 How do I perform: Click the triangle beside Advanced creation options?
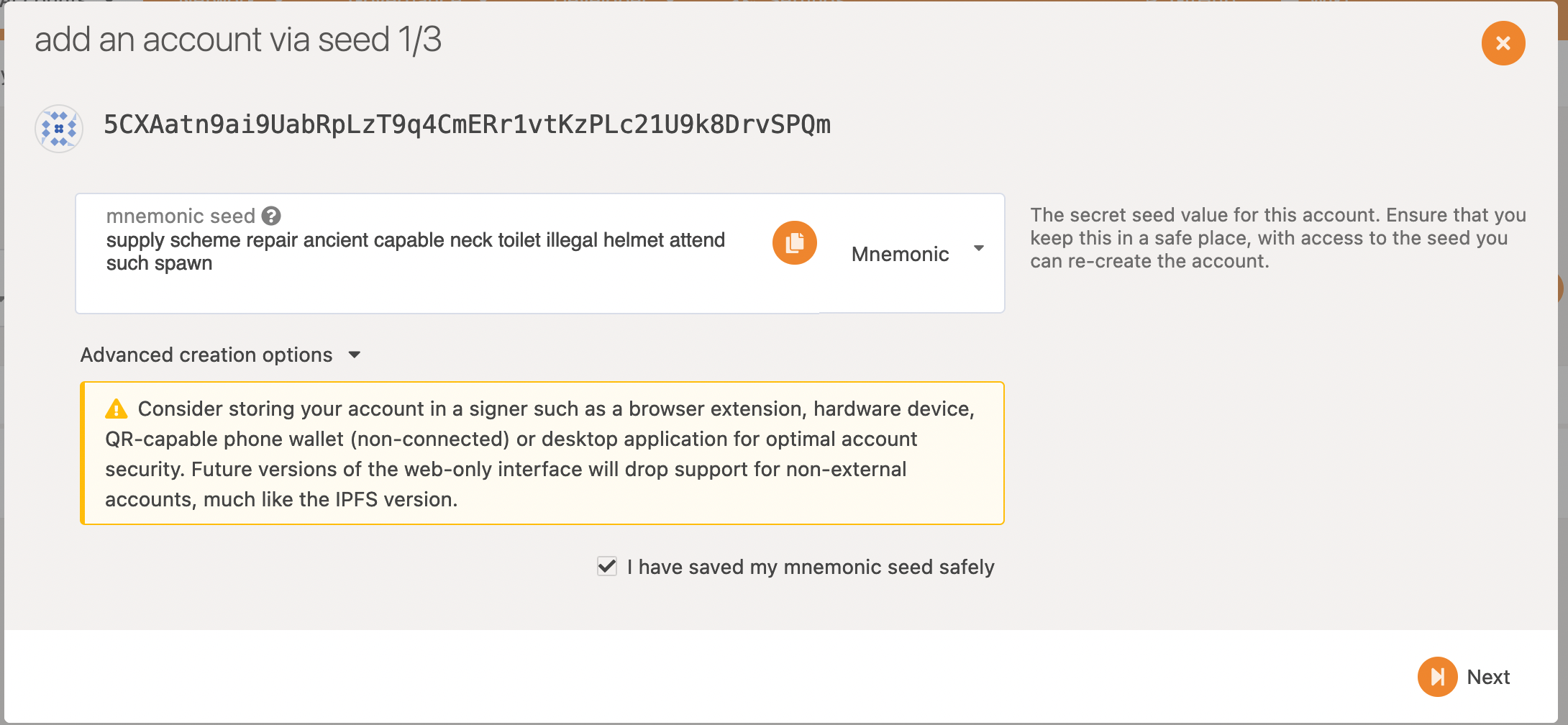[x=354, y=355]
